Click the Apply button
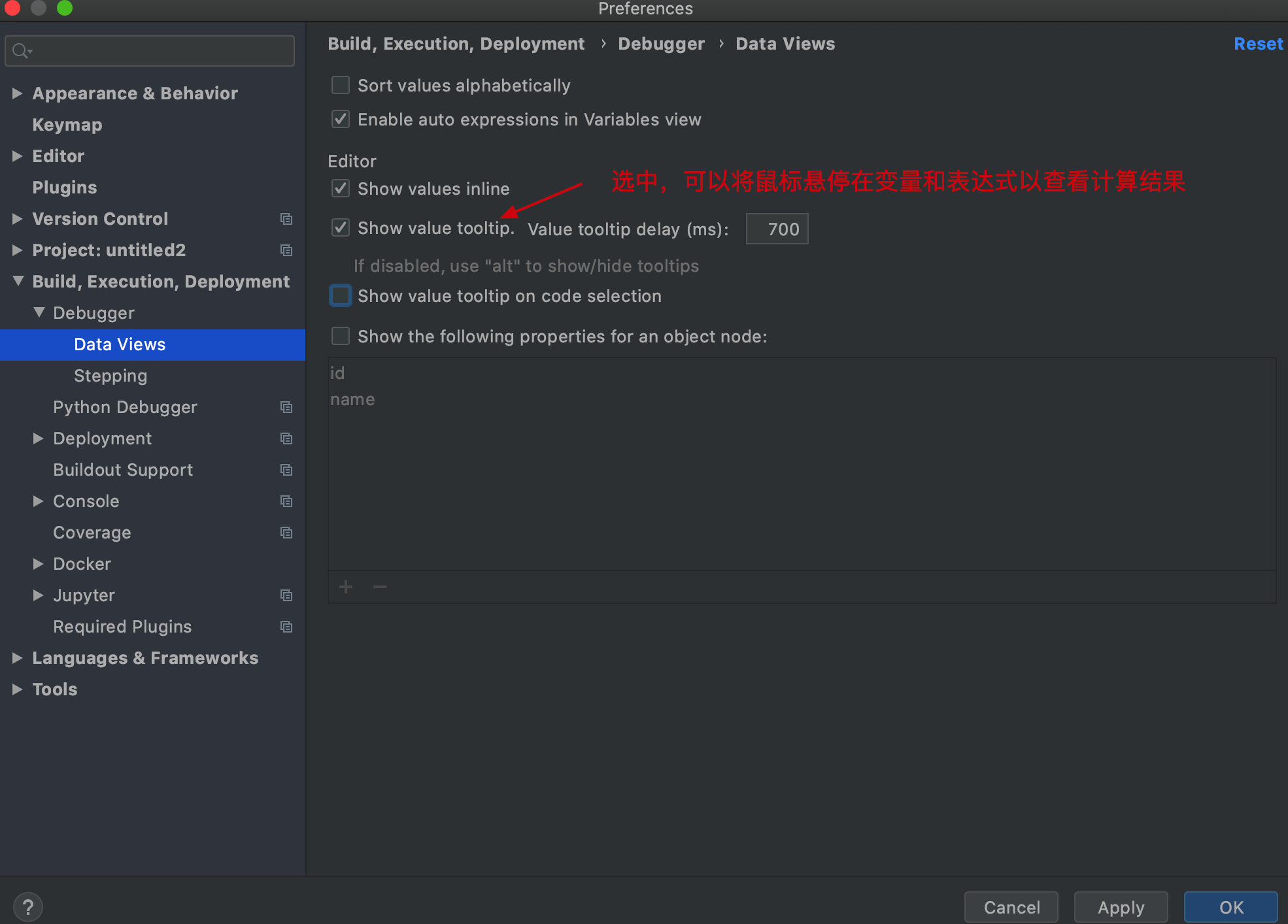Viewport: 1288px width, 924px height. 1121,907
